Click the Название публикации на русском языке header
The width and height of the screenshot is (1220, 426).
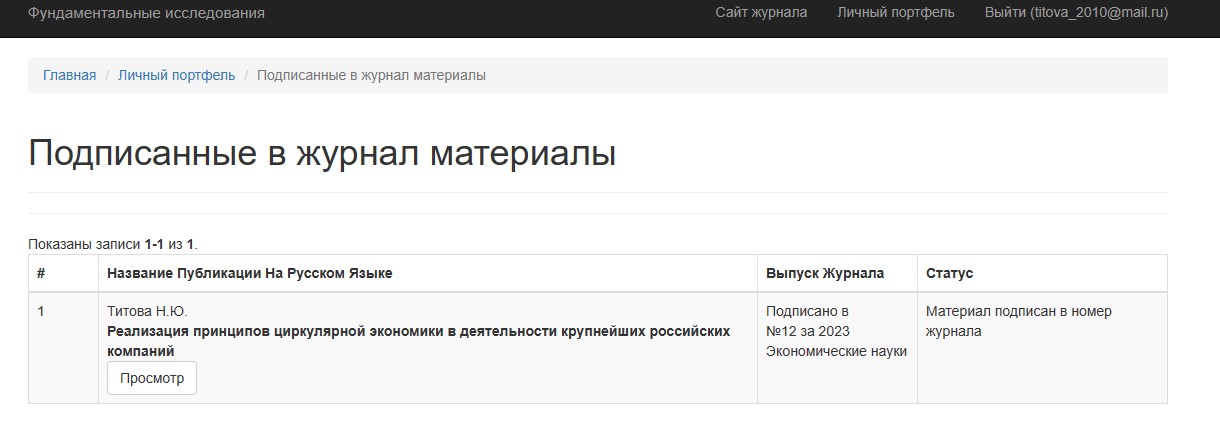coord(249,273)
